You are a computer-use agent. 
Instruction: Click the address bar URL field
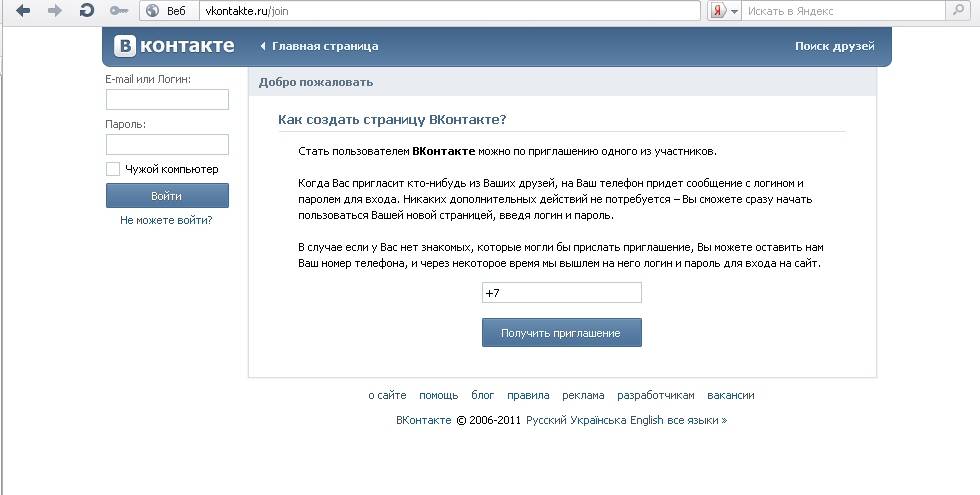(450, 11)
